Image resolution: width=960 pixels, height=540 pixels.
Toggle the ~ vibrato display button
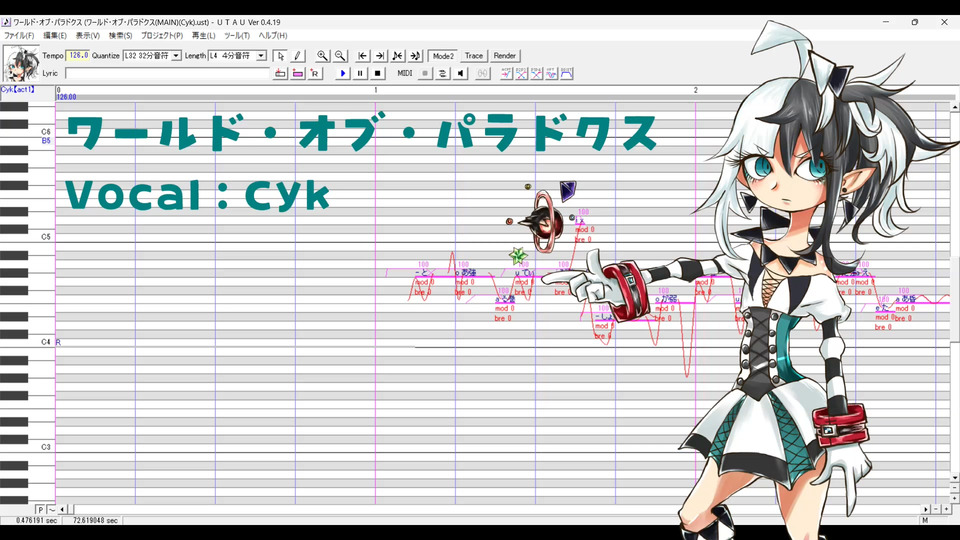point(51,509)
